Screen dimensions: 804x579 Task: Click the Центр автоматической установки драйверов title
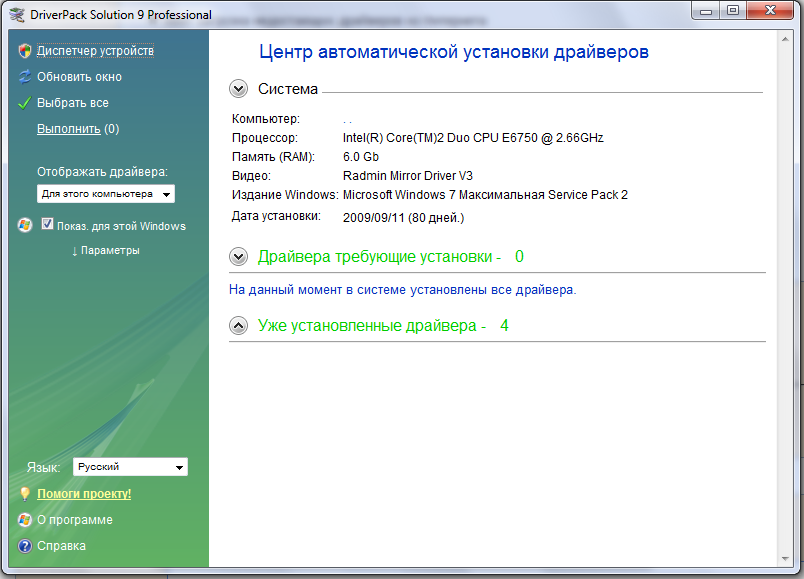[454, 52]
